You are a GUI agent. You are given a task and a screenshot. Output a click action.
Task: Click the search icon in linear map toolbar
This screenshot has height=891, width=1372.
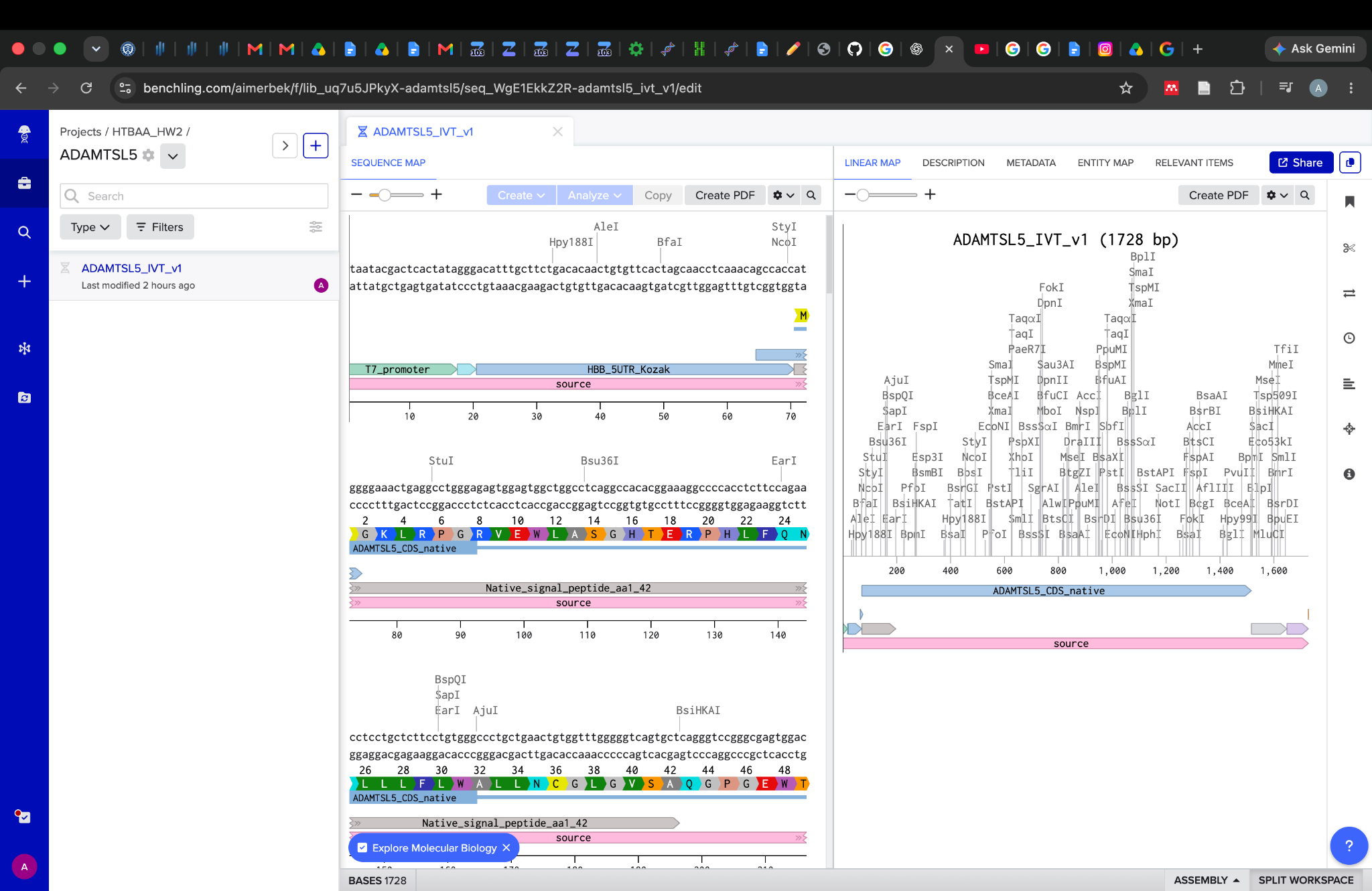click(1304, 195)
